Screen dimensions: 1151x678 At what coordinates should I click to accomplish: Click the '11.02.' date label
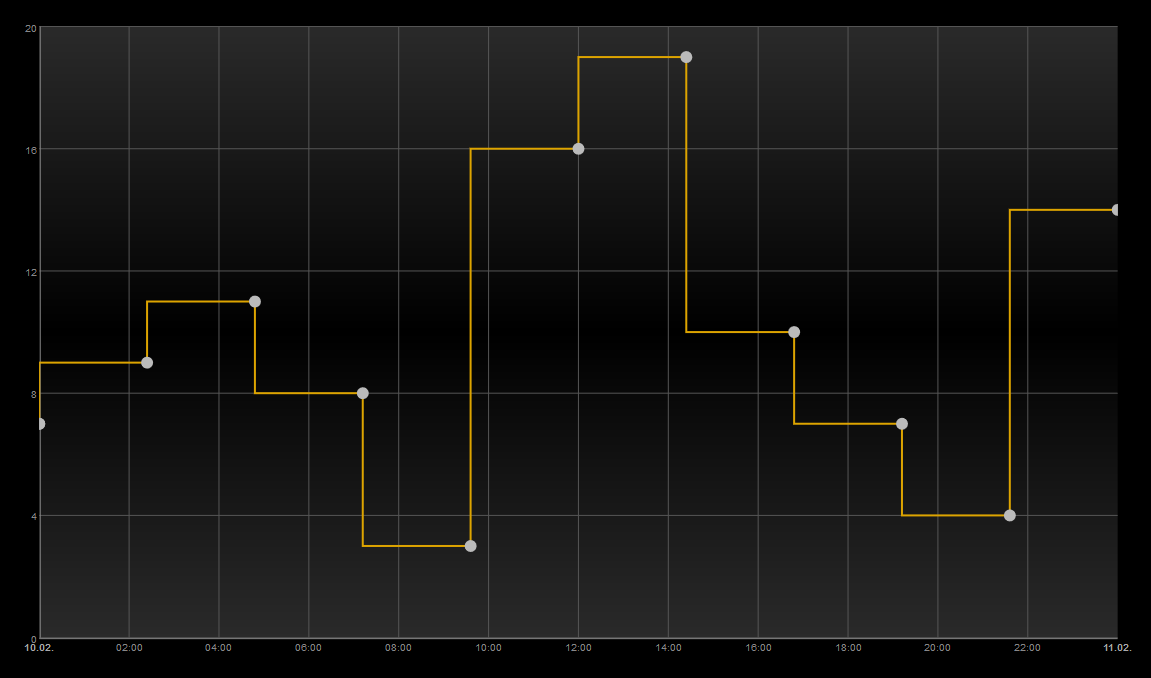1117,648
